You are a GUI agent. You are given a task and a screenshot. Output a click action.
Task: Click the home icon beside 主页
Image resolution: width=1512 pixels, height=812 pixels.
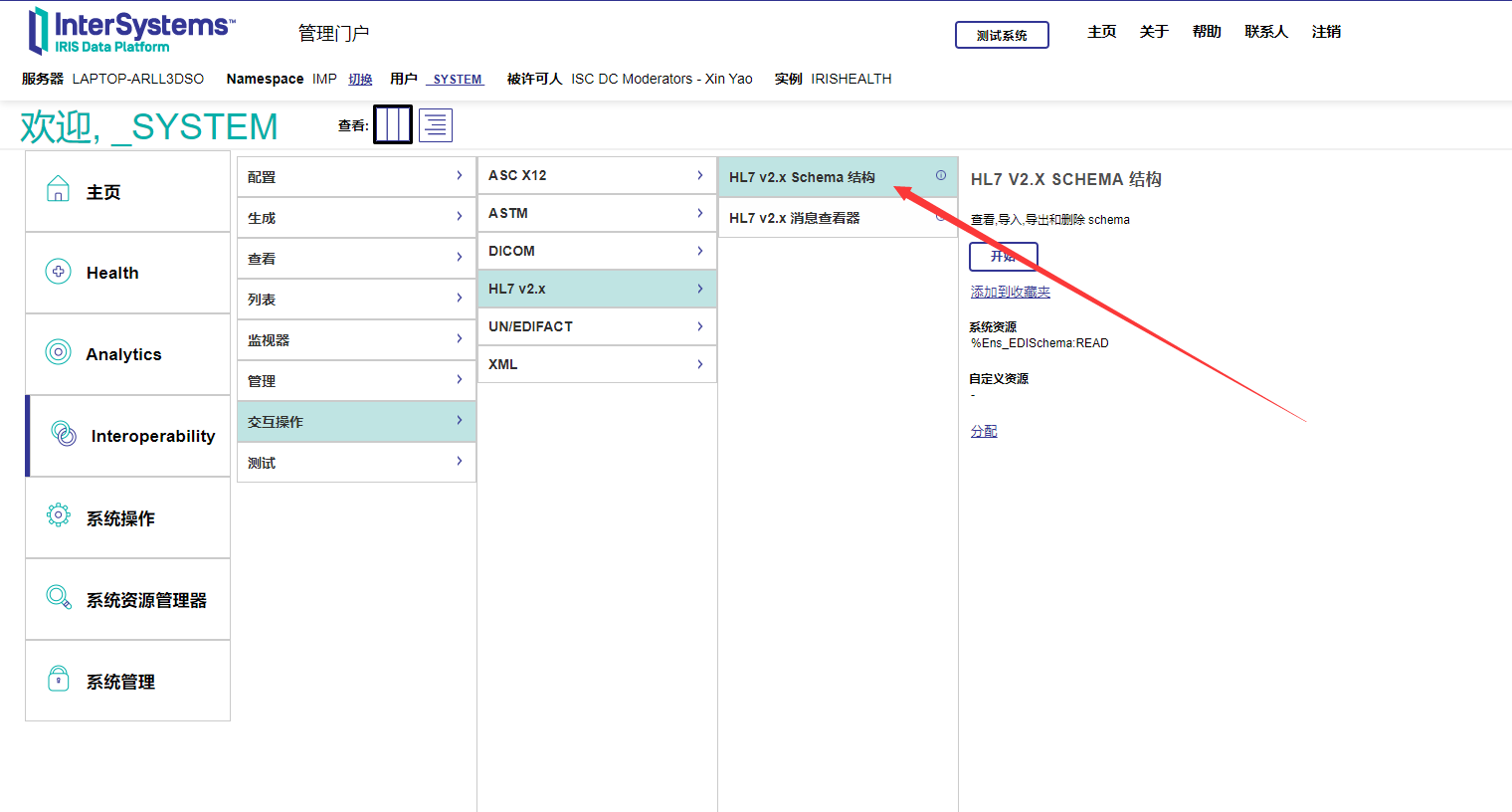59,189
